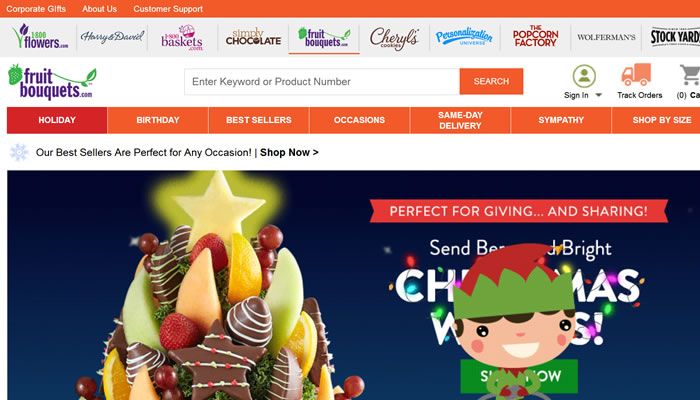Select Same-Day Delivery menu item

[x=460, y=120]
